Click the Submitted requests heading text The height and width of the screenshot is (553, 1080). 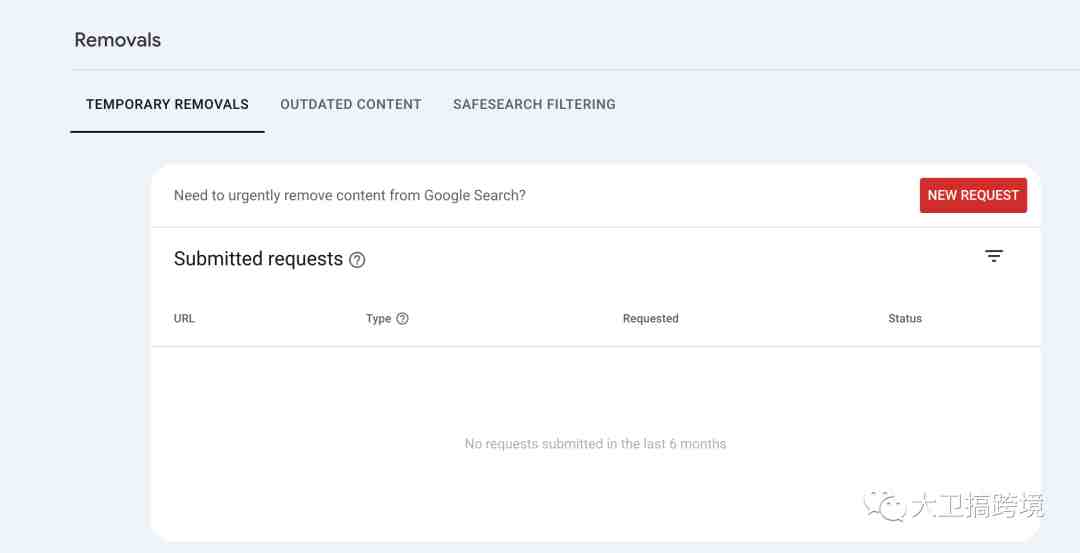pyautogui.click(x=258, y=259)
